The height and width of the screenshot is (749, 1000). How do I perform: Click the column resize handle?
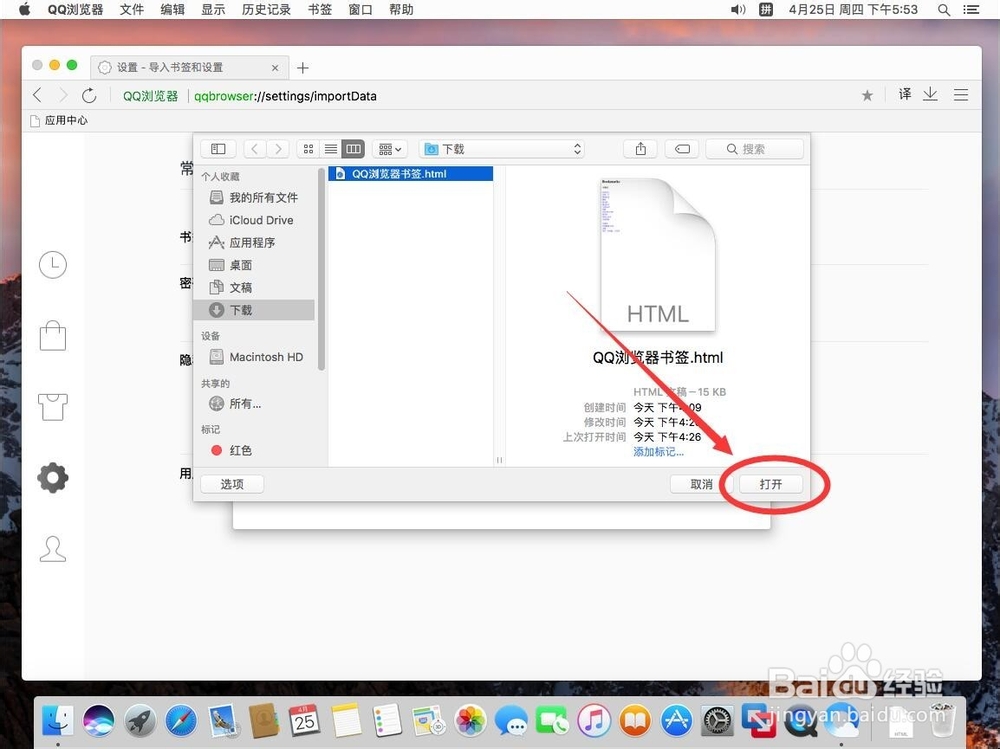coord(499,459)
